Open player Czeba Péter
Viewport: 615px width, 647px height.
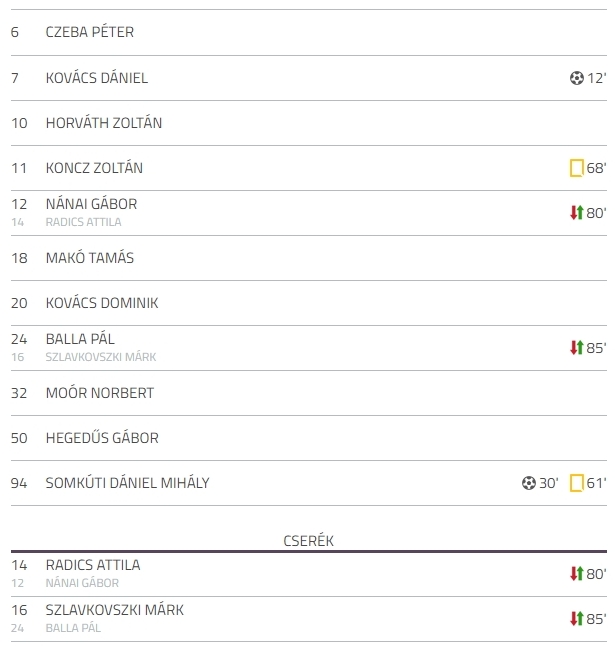pos(90,32)
